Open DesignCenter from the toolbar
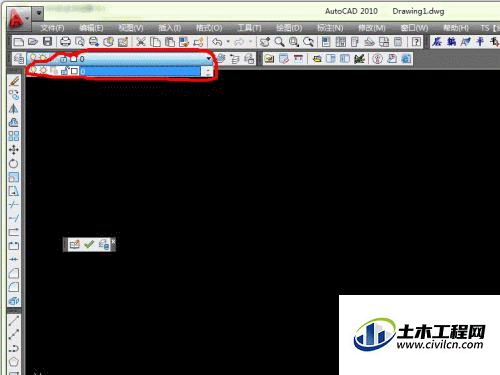This screenshot has height=375, width=500. [341, 42]
